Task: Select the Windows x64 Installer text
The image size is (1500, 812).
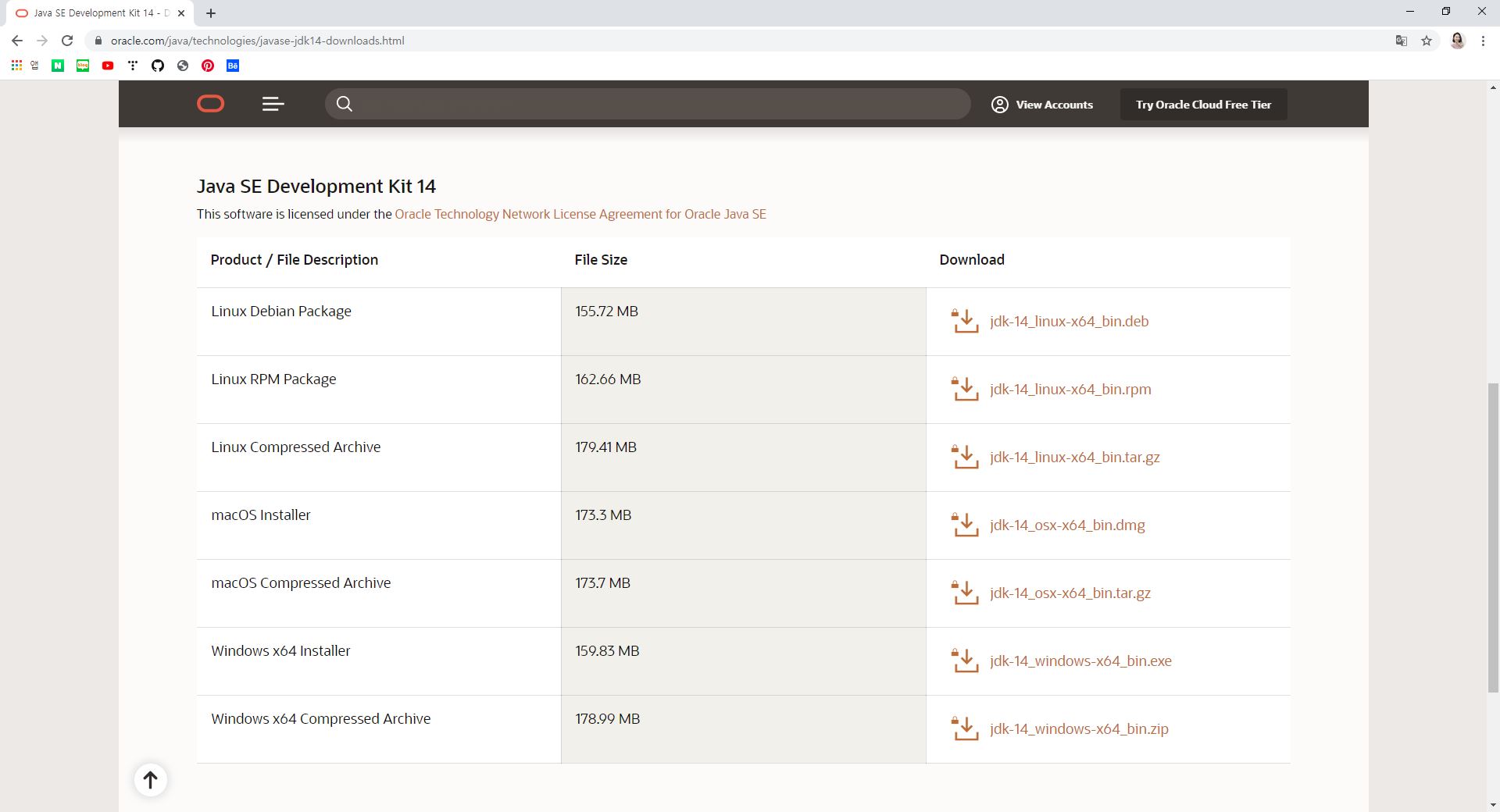Action: (280, 650)
